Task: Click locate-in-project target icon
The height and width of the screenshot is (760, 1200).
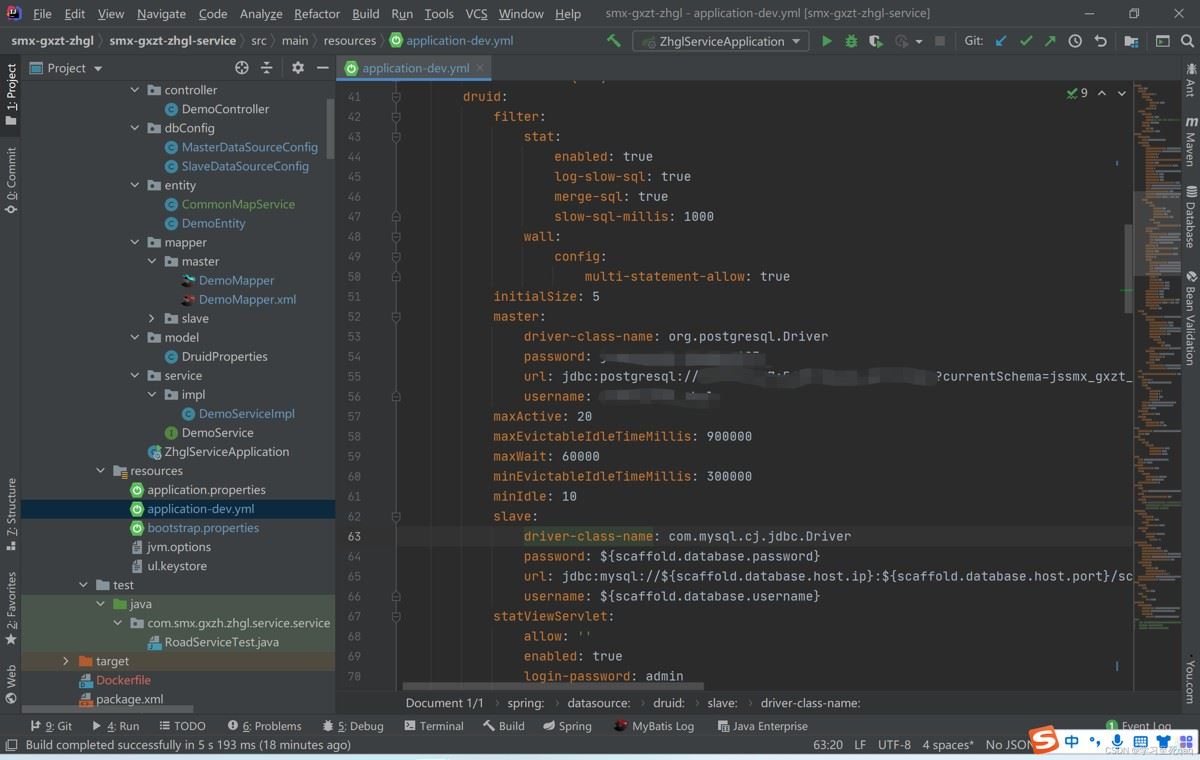Action: tap(241, 68)
